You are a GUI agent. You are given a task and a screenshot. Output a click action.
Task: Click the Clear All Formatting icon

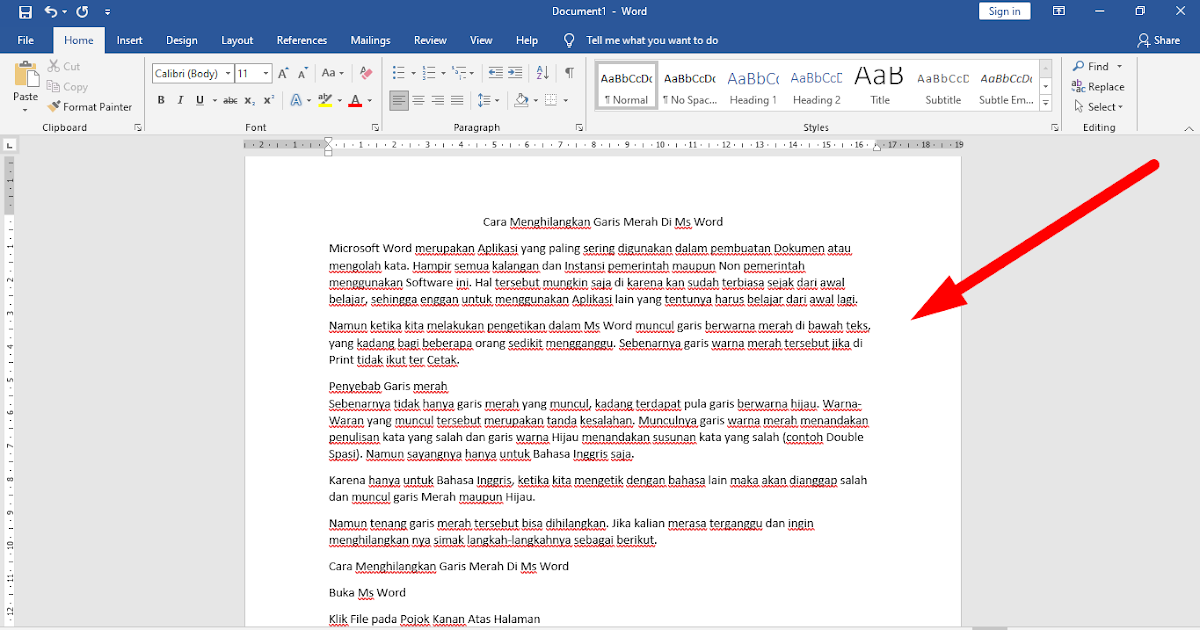pyautogui.click(x=365, y=72)
